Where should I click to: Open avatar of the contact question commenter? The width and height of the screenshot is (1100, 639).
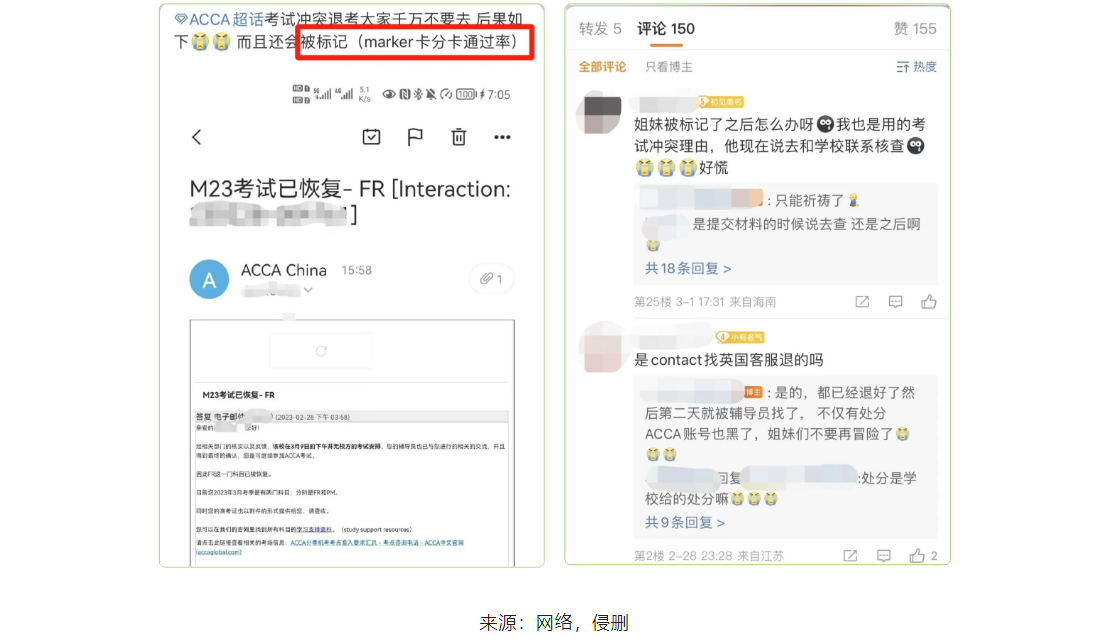[602, 348]
